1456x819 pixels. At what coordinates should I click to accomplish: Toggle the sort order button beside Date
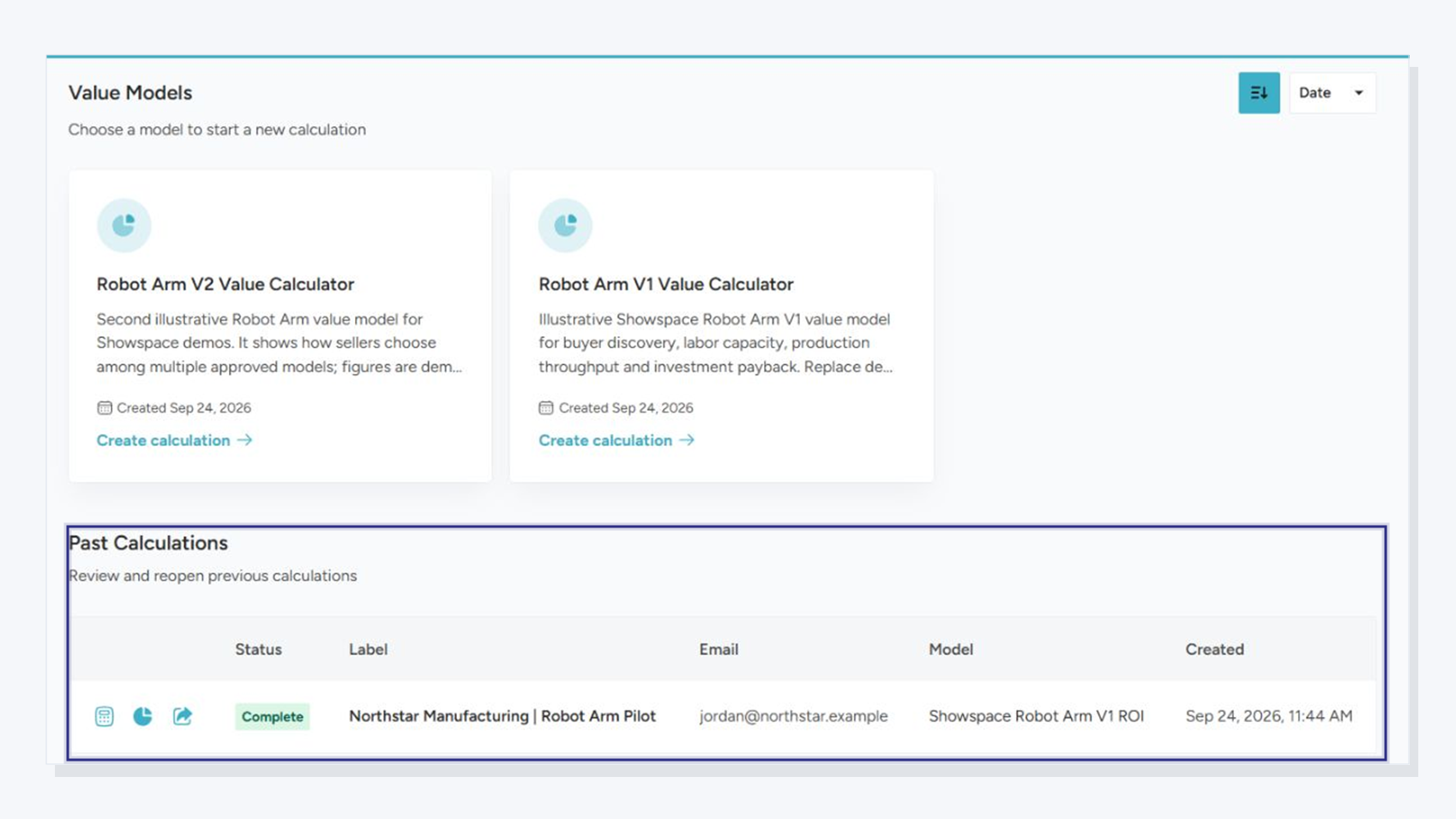pyautogui.click(x=1259, y=93)
